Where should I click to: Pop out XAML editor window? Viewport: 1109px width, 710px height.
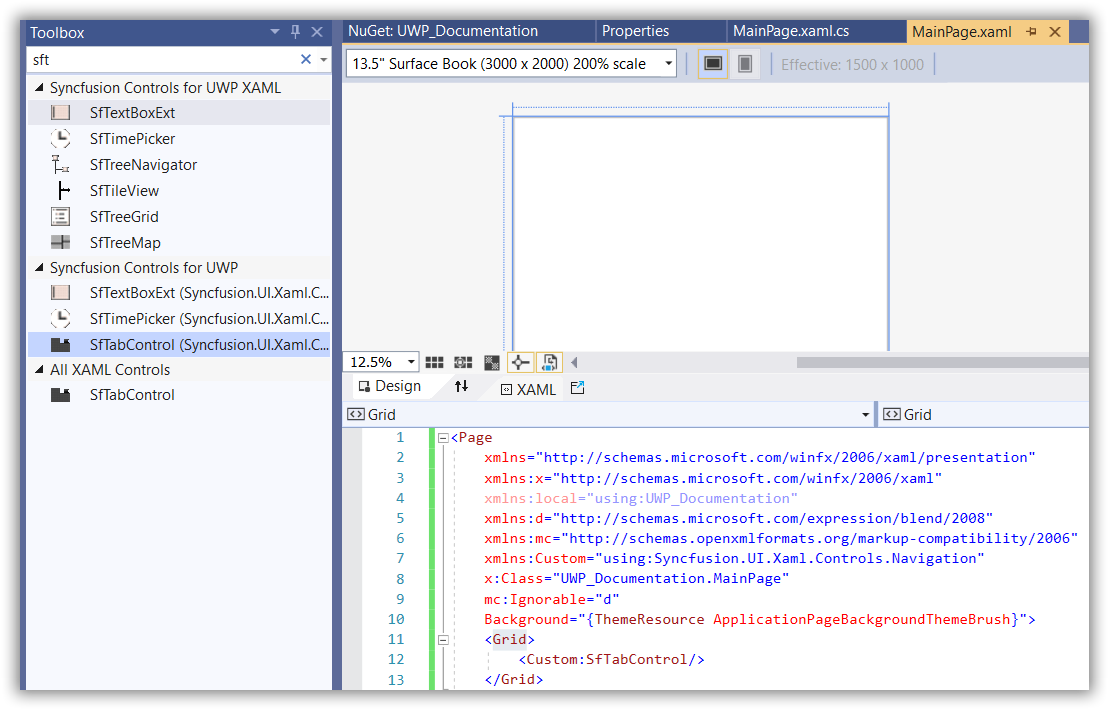pos(577,388)
